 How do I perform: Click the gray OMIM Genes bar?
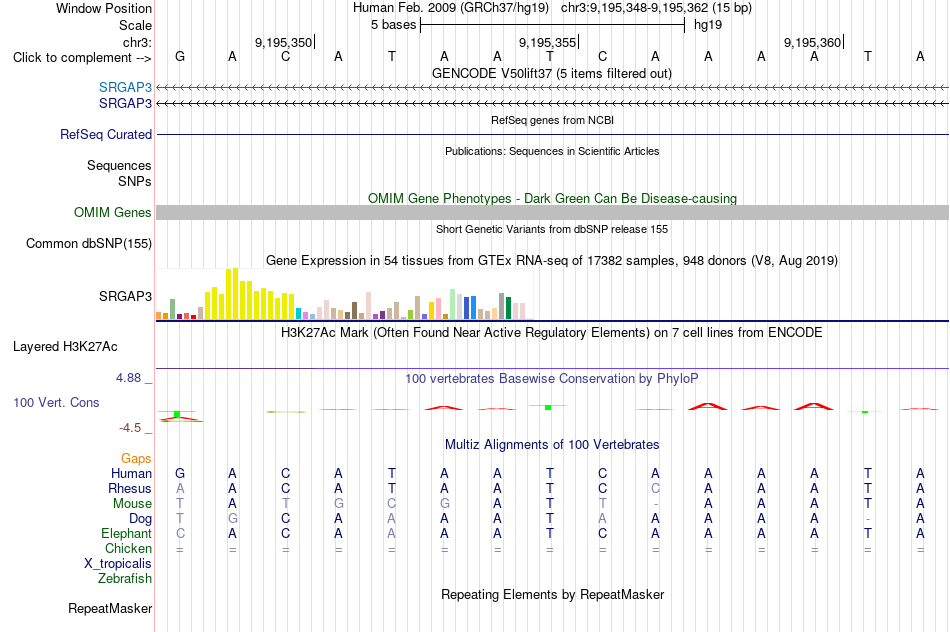[x=553, y=212]
